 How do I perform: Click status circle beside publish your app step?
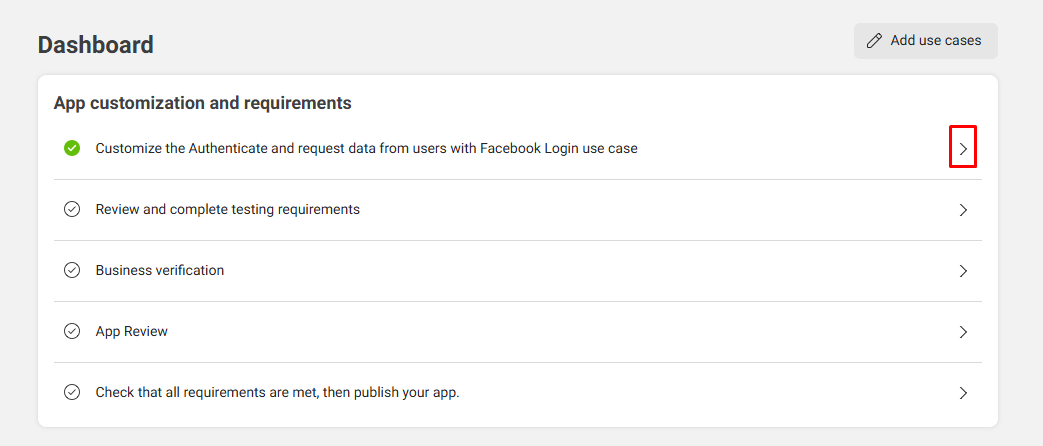pyautogui.click(x=72, y=392)
